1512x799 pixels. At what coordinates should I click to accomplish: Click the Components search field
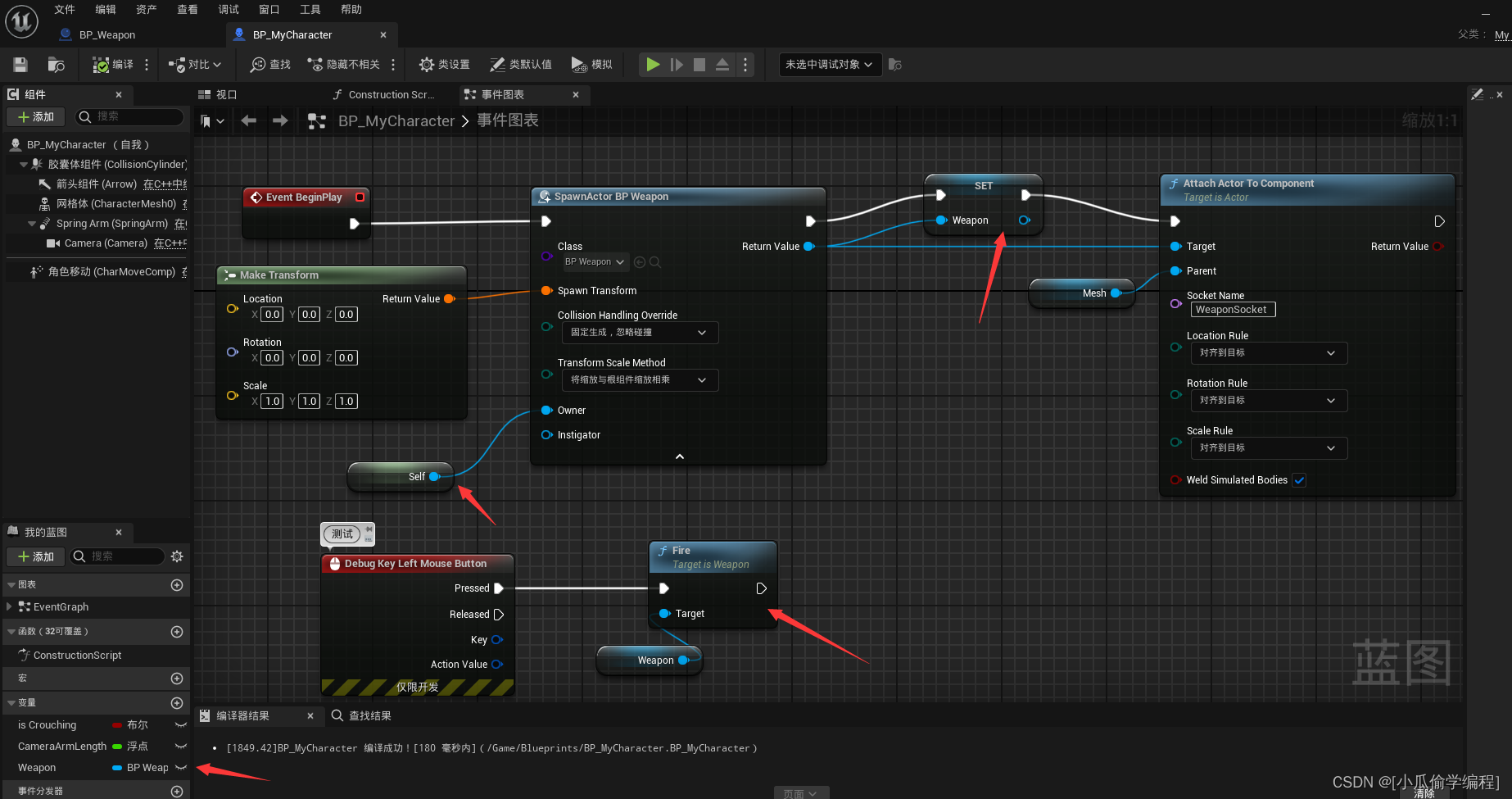[130, 117]
